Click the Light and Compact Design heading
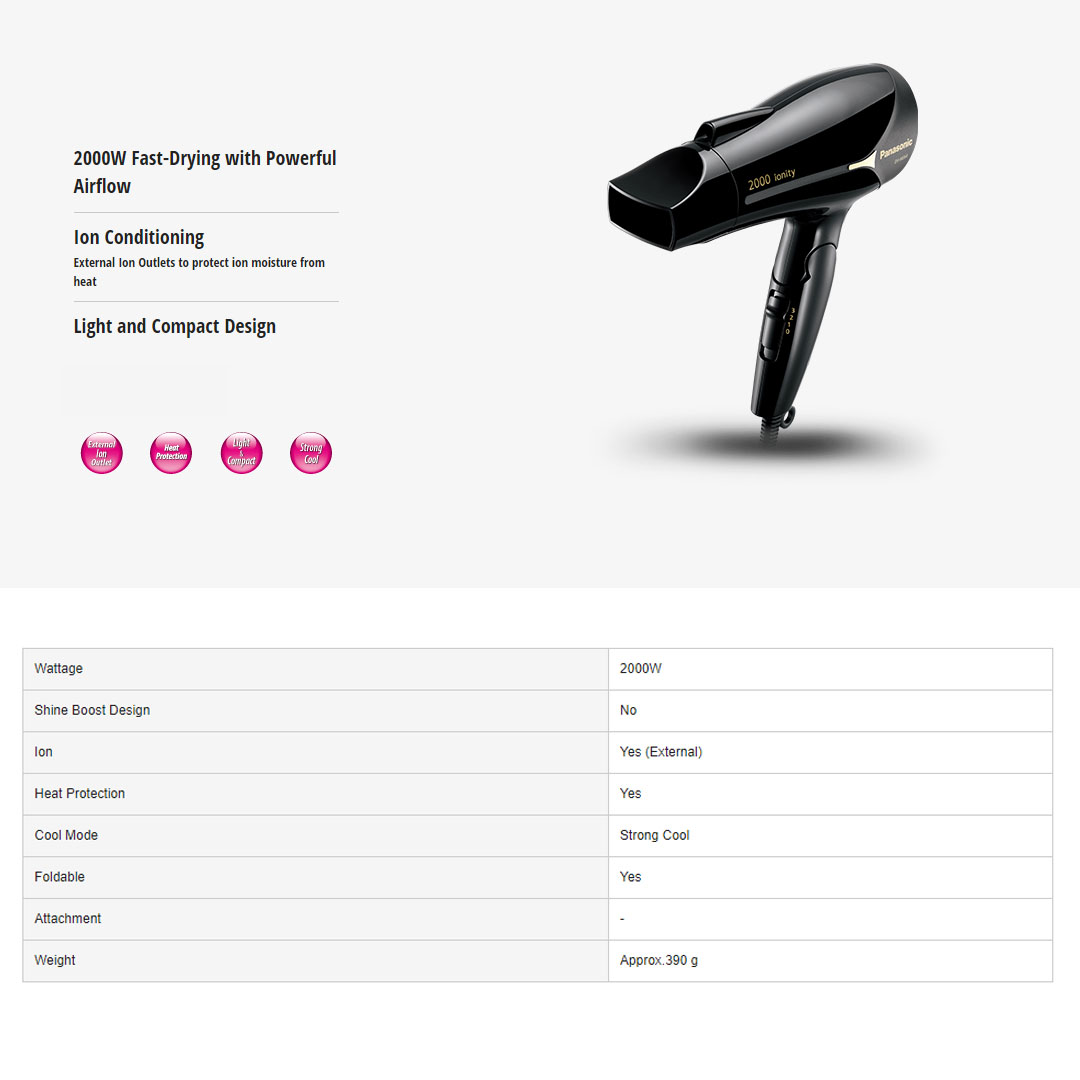The height and width of the screenshot is (1080, 1080). (174, 326)
